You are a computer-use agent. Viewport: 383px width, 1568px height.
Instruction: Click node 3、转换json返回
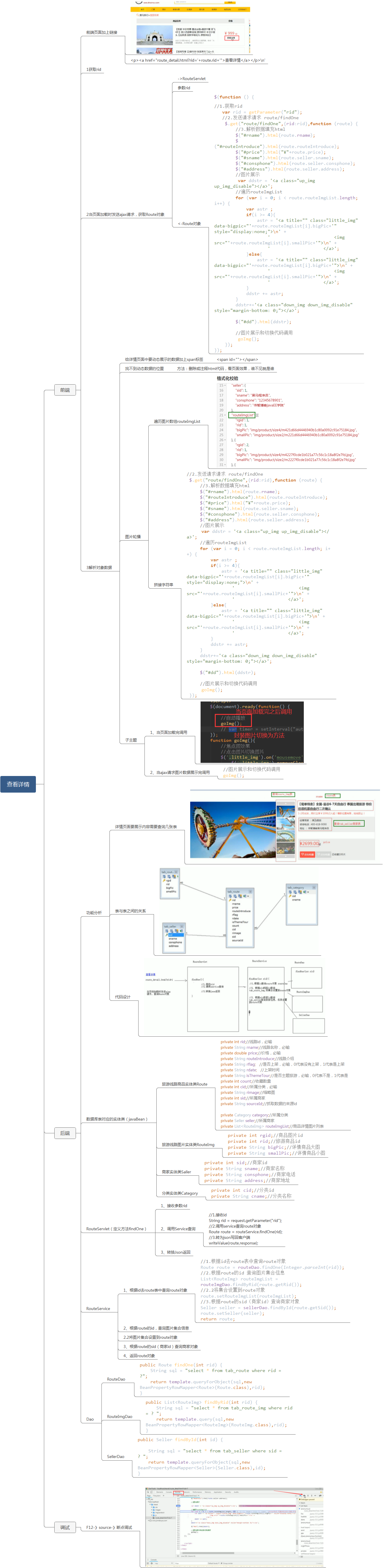pos(175,1252)
